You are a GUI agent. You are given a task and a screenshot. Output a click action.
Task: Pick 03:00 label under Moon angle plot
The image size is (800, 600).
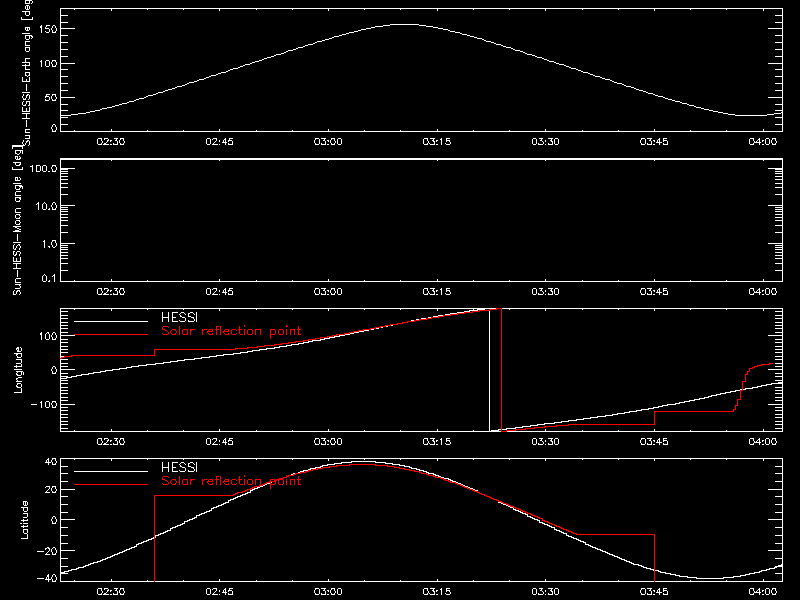click(x=328, y=291)
